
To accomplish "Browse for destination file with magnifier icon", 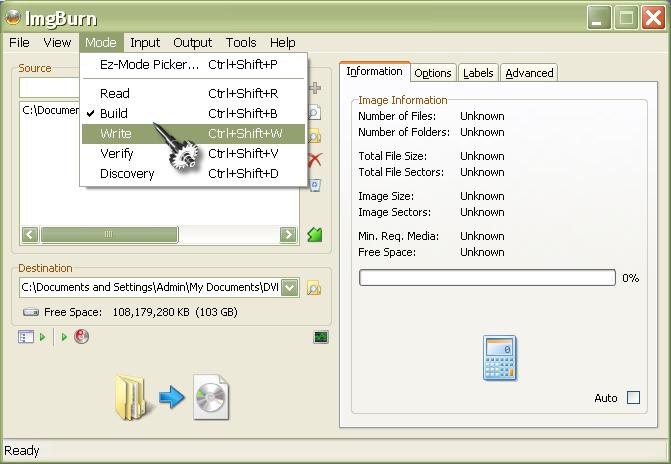I will (x=314, y=288).
